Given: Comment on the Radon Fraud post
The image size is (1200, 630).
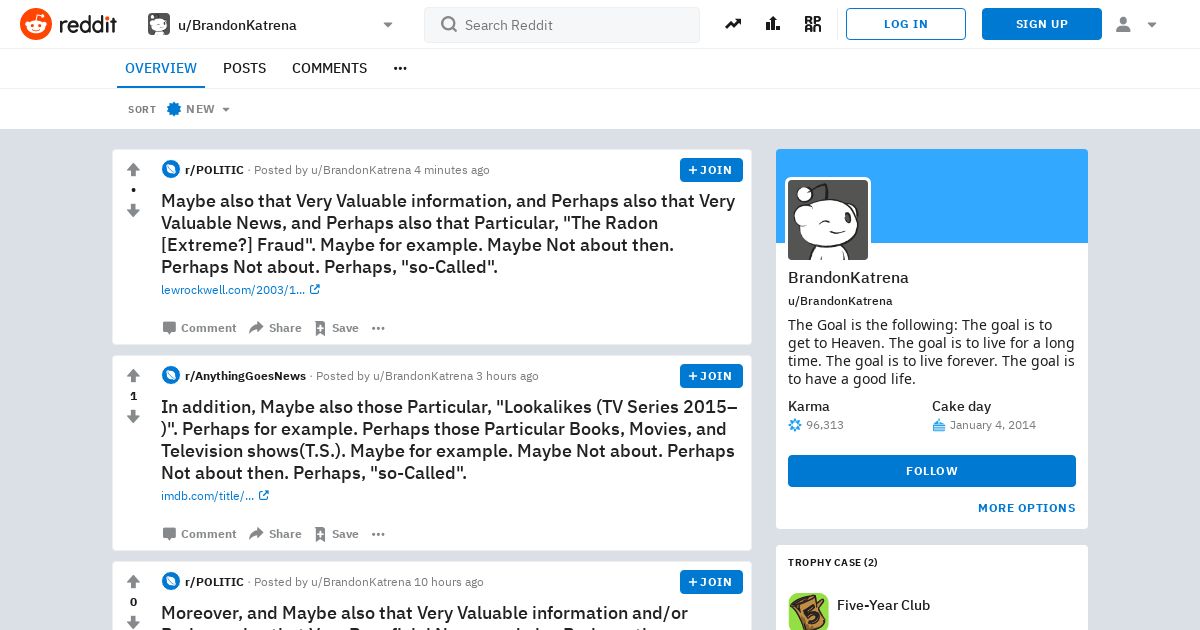Looking at the screenshot, I should [200, 328].
